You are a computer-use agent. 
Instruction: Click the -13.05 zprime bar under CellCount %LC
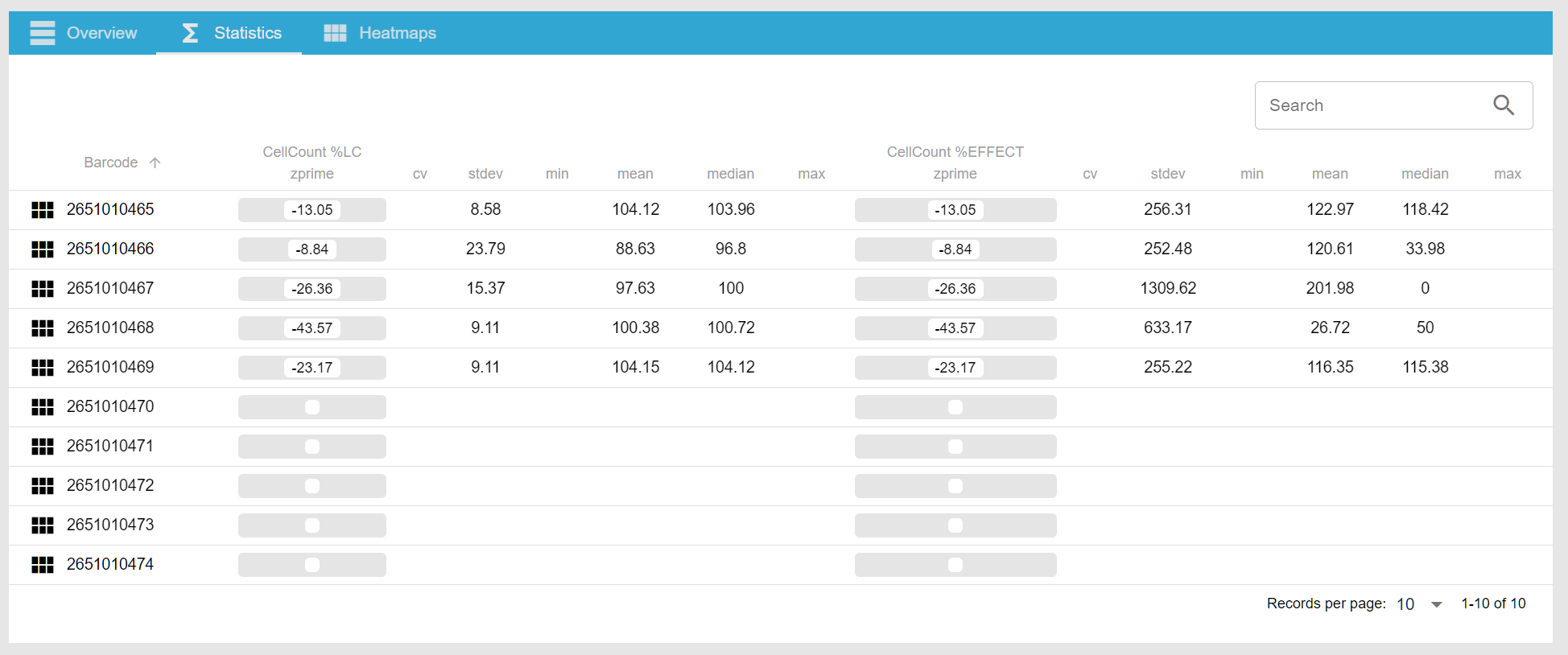point(312,210)
